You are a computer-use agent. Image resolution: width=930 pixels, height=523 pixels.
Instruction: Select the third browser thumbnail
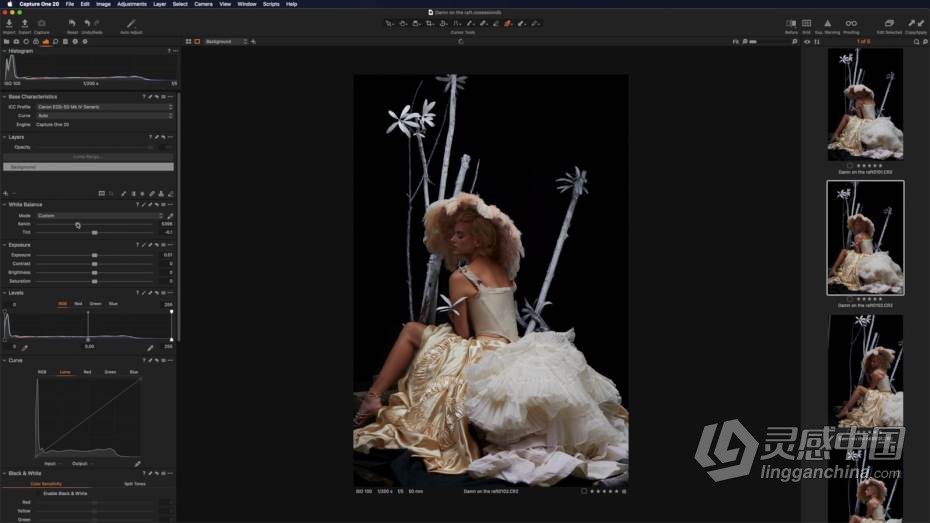[x=865, y=369]
